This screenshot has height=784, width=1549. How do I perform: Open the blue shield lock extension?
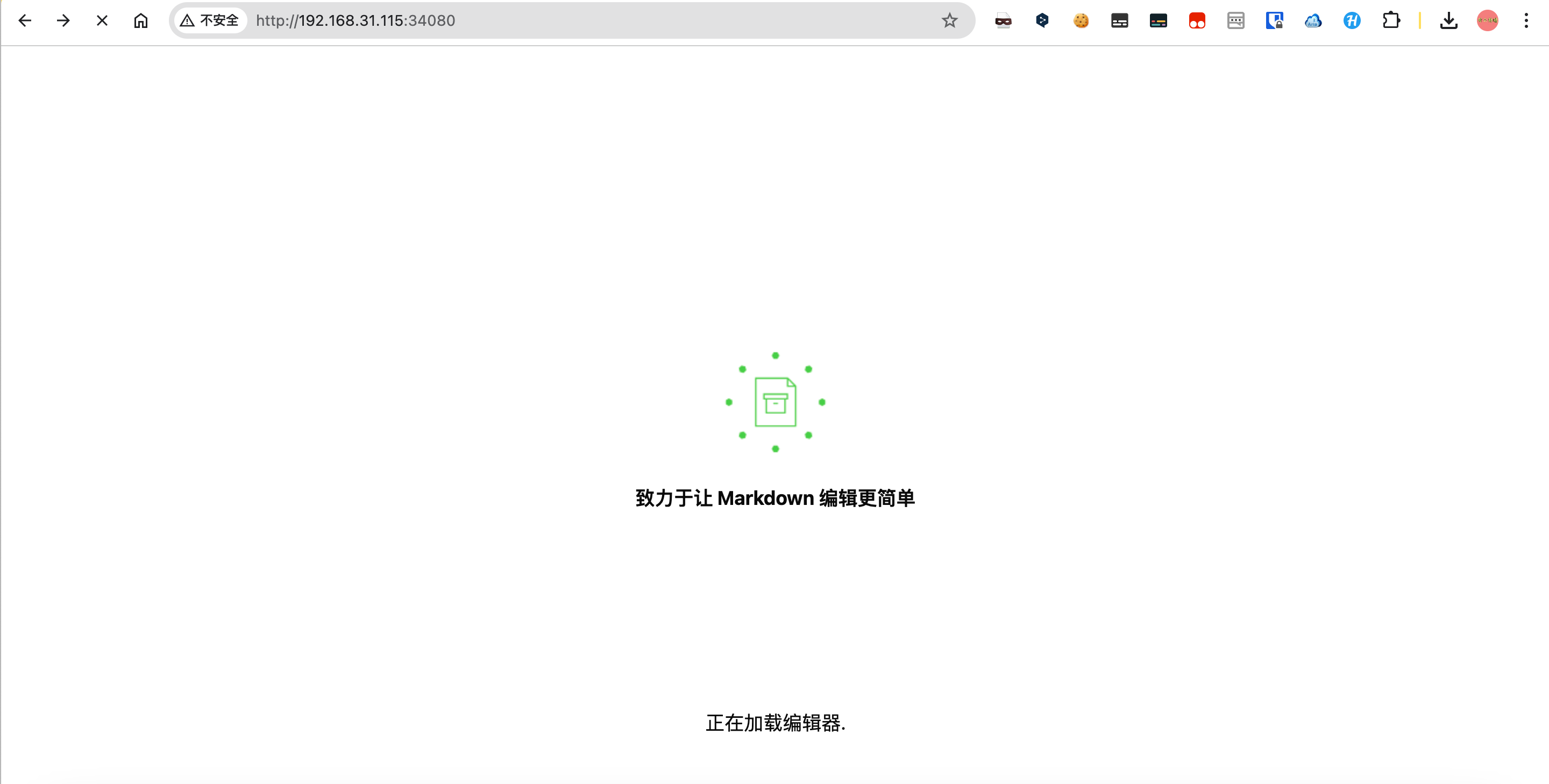pyautogui.click(x=1274, y=21)
